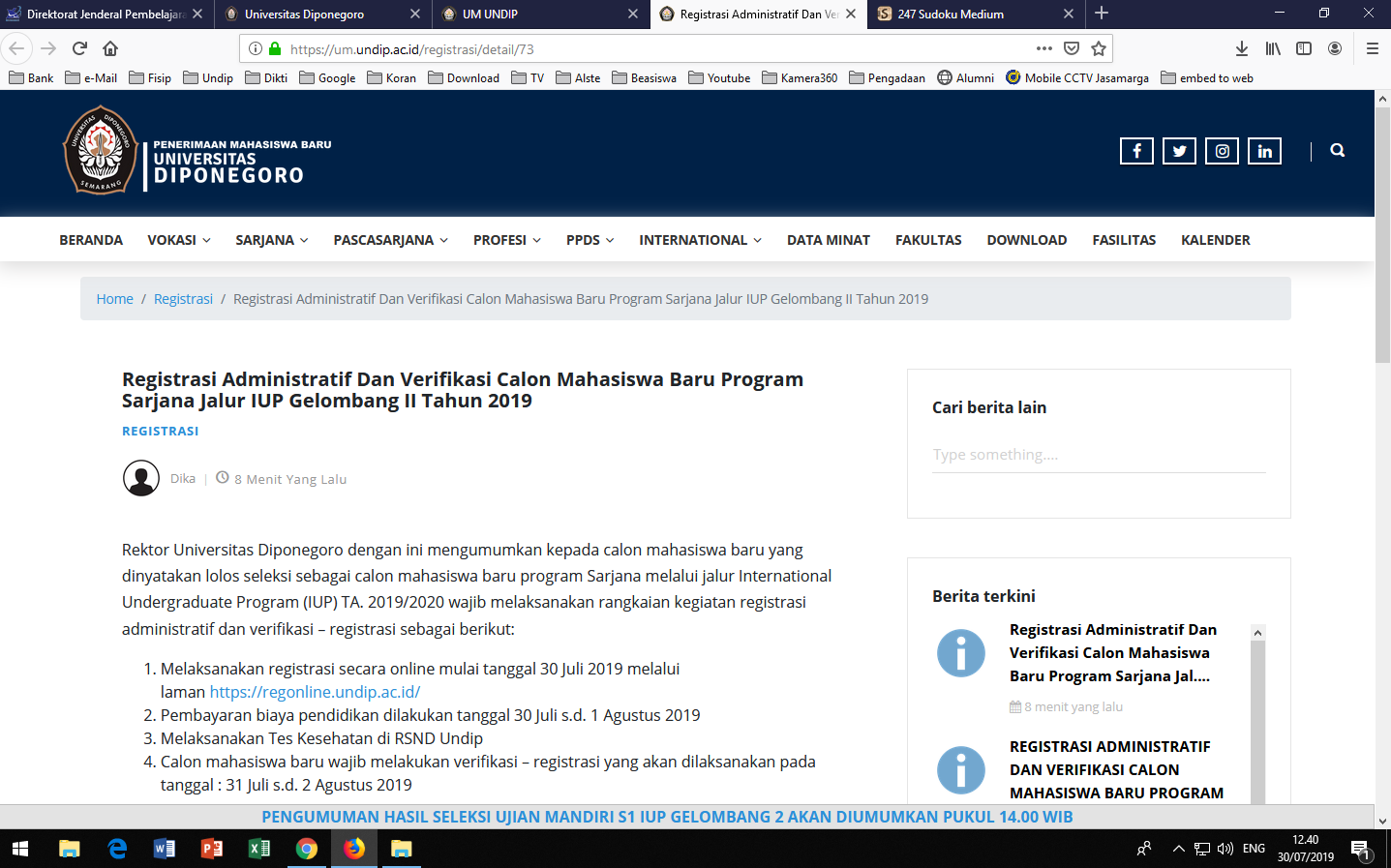Open the Firefox account icon
Screen dimensions: 1391x868
click(x=1335, y=48)
